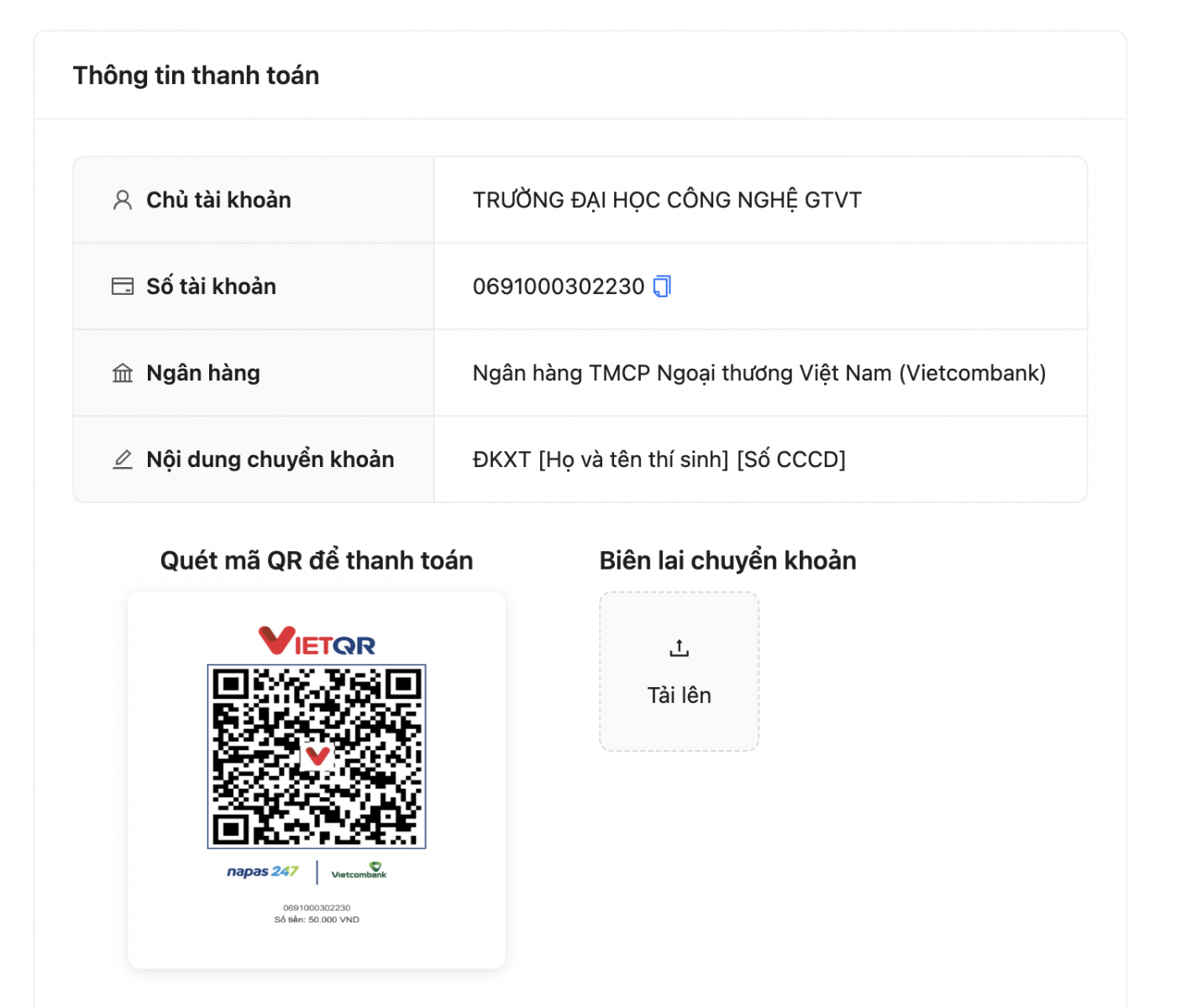Click the Số tiền 50.000 VND caption
The width and height of the screenshot is (1181, 1008).
(317, 919)
